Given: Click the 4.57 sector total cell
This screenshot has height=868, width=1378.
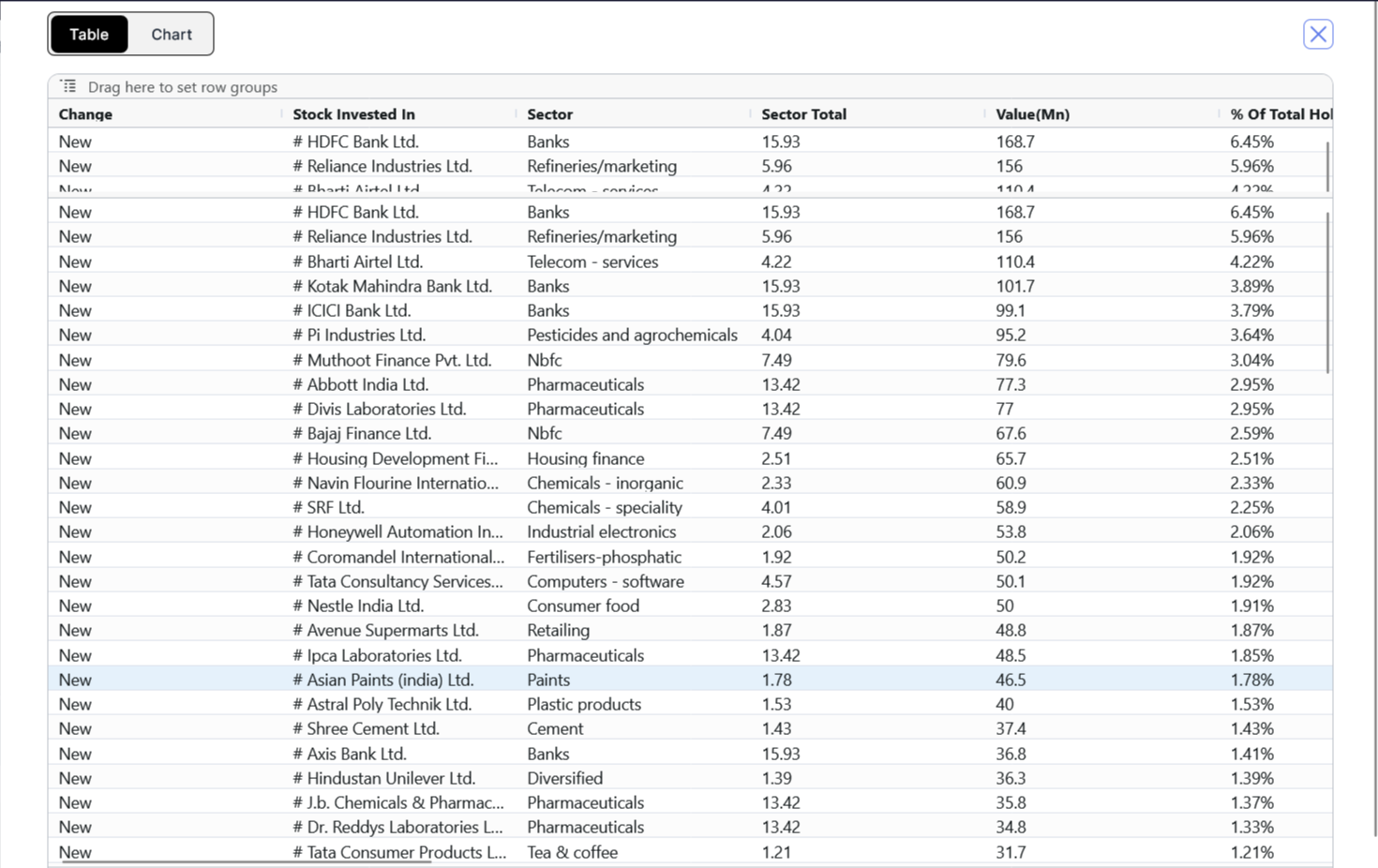Looking at the screenshot, I should 868,581.
